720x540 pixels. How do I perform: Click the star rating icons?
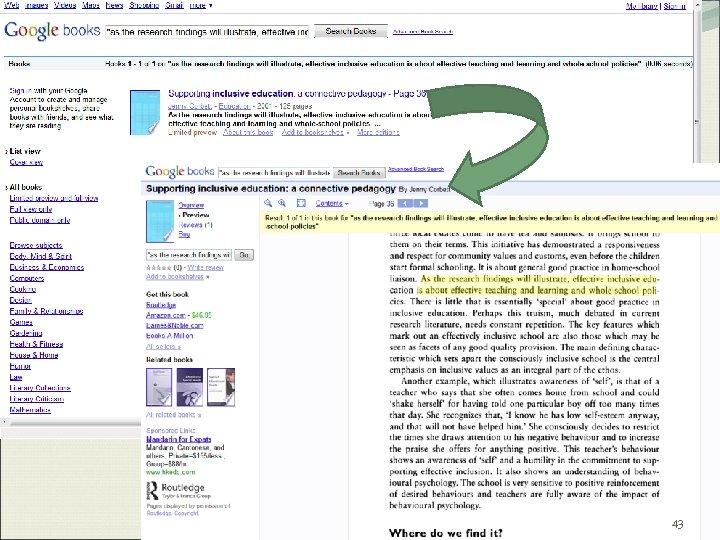pyautogui.click(x=158, y=267)
